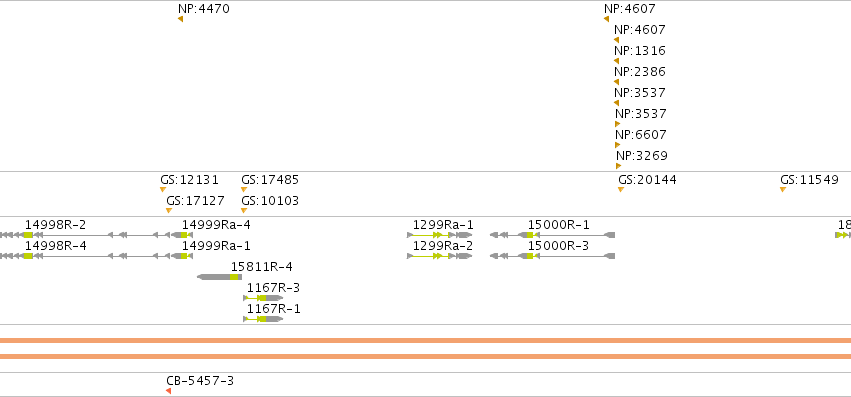Click the 14999Ra-4 transcript label

click(216, 225)
